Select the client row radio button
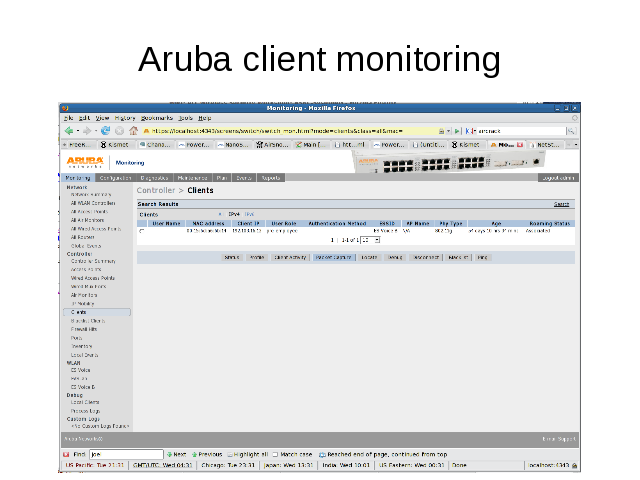Image resolution: width=640 pixels, height=480 pixels. (x=141, y=231)
